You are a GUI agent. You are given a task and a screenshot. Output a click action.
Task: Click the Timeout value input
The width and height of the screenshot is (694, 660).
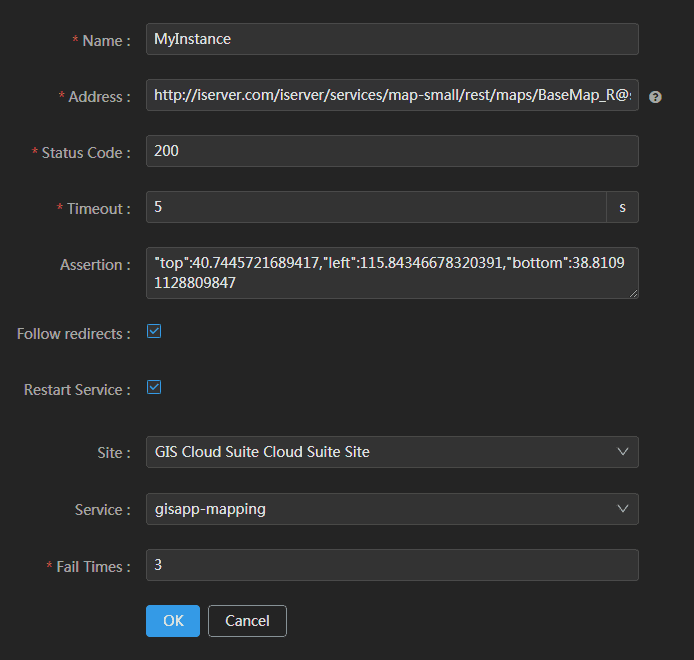(x=376, y=208)
